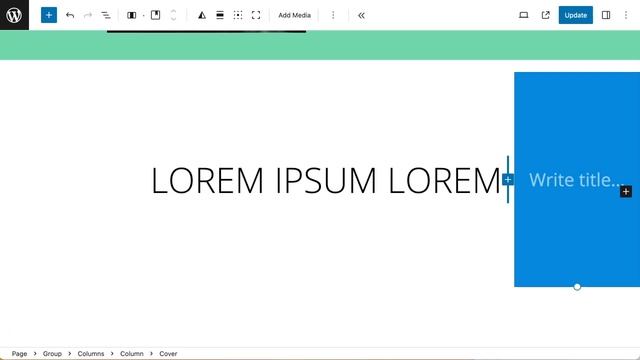Click the Add Media button
Image resolution: width=640 pixels, height=360 pixels.
[x=294, y=15]
